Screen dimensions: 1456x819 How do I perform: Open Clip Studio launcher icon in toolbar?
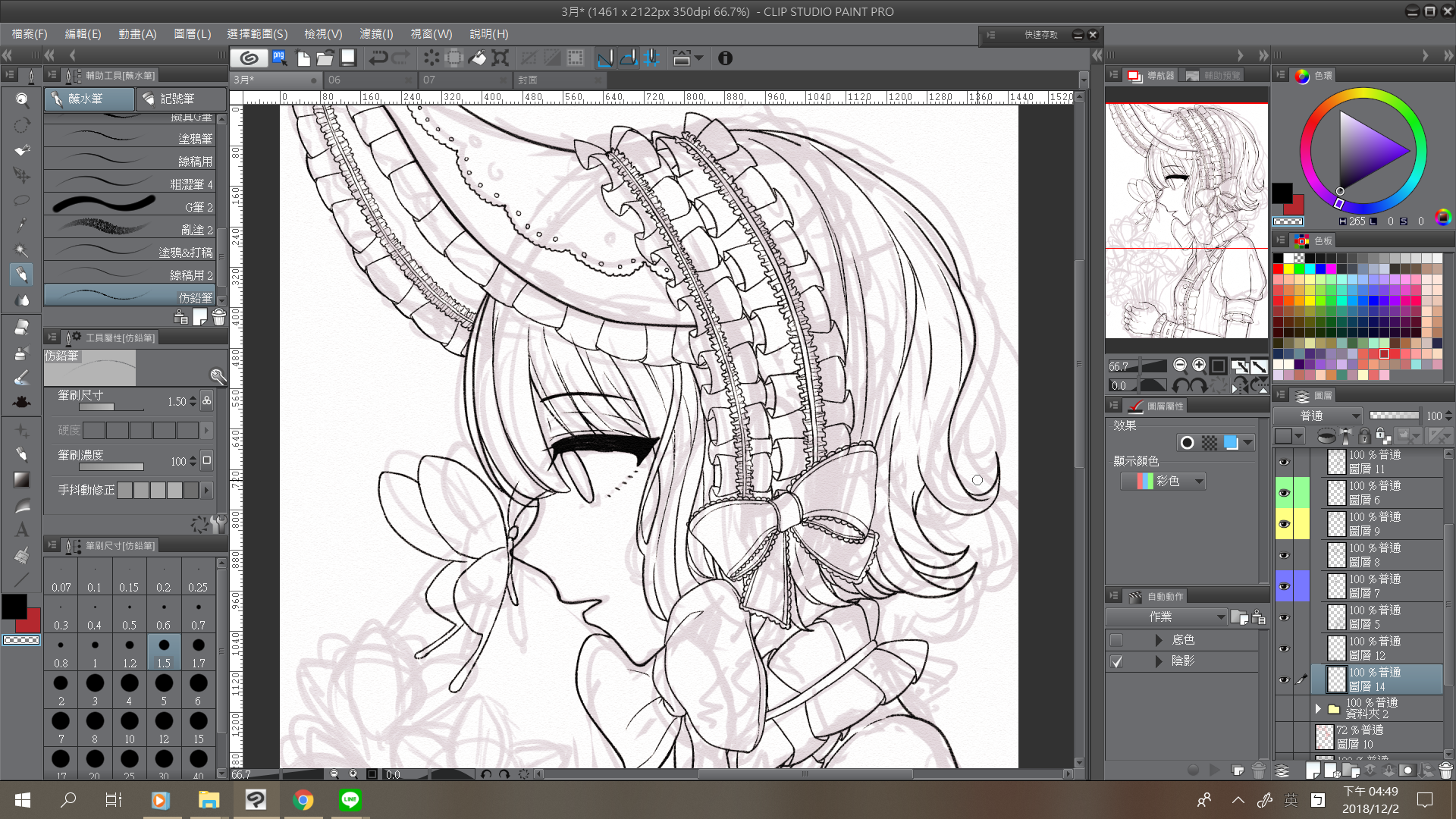coord(249,58)
